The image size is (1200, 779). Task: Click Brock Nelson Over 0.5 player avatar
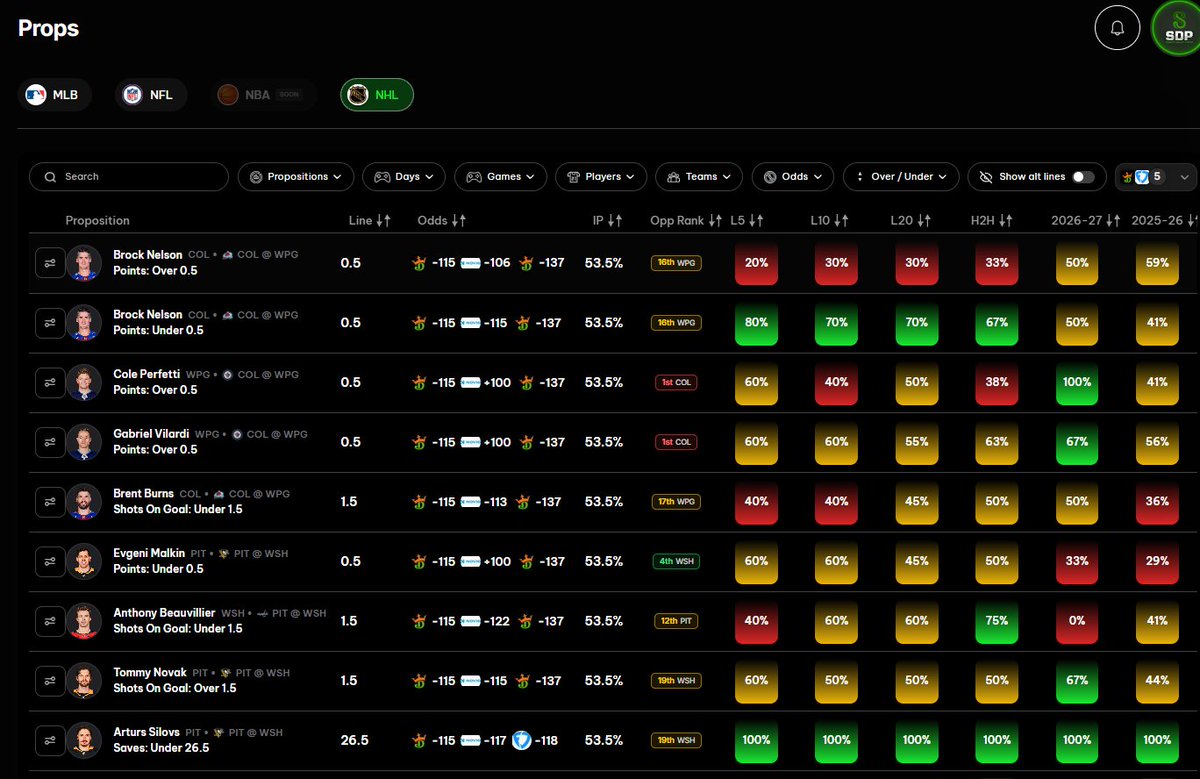[x=84, y=263]
